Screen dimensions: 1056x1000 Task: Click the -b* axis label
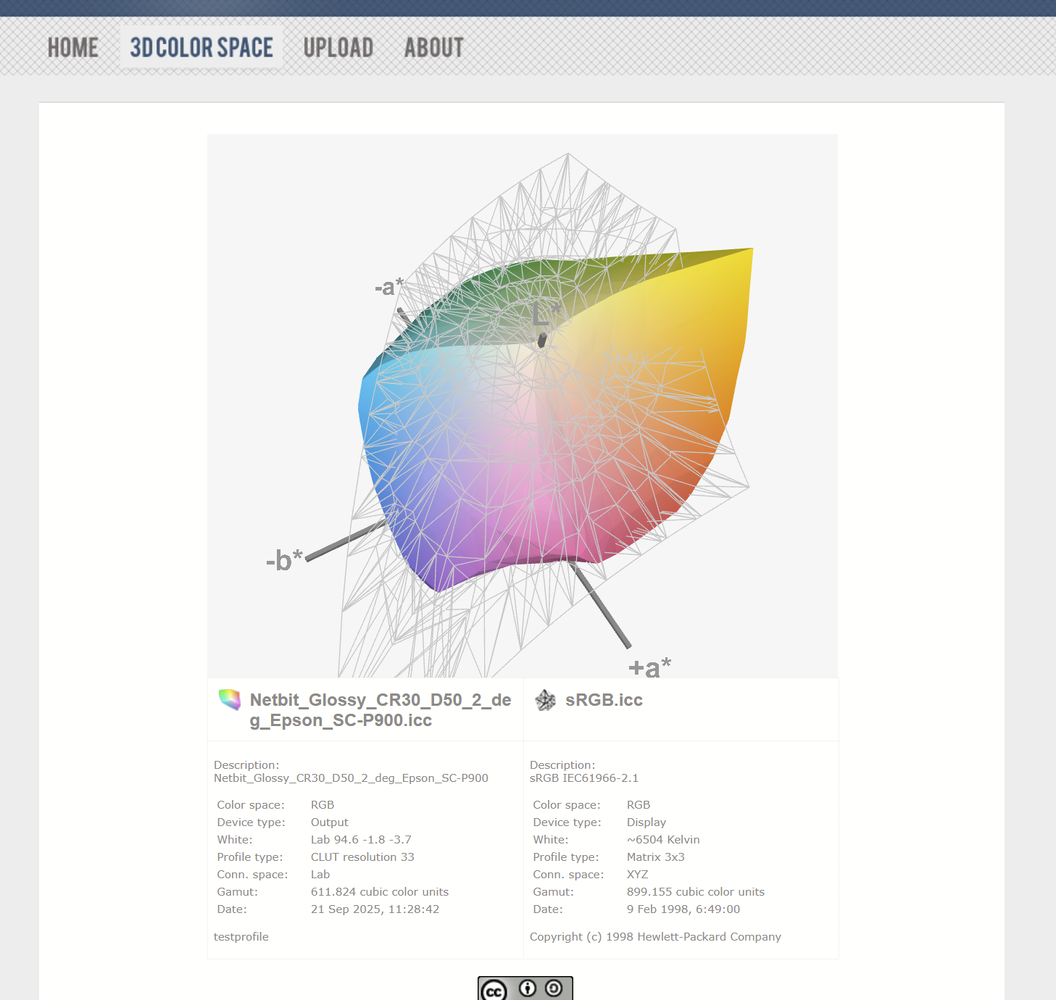tap(284, 561)
